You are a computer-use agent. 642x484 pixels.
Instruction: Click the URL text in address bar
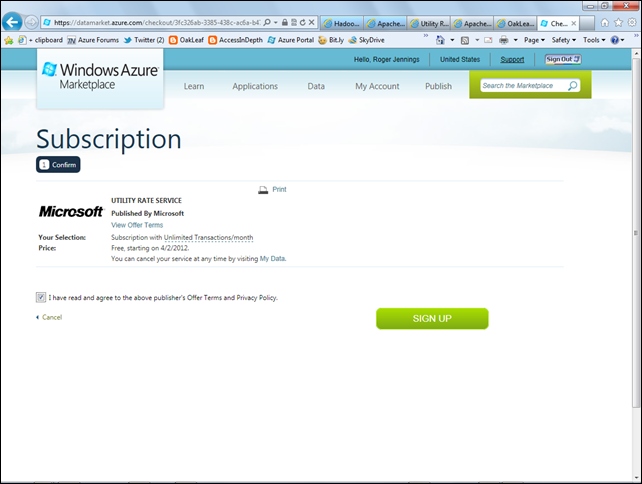coord(157,23)
